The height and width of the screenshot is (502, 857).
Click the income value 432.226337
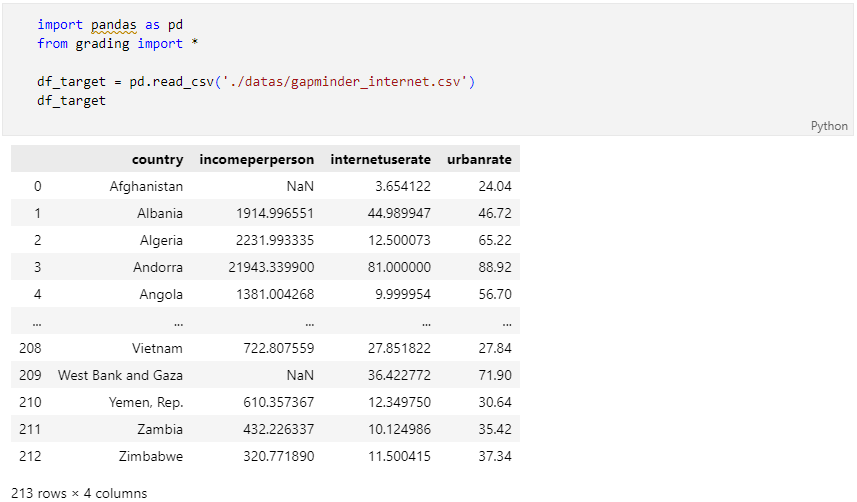point(279,429)
